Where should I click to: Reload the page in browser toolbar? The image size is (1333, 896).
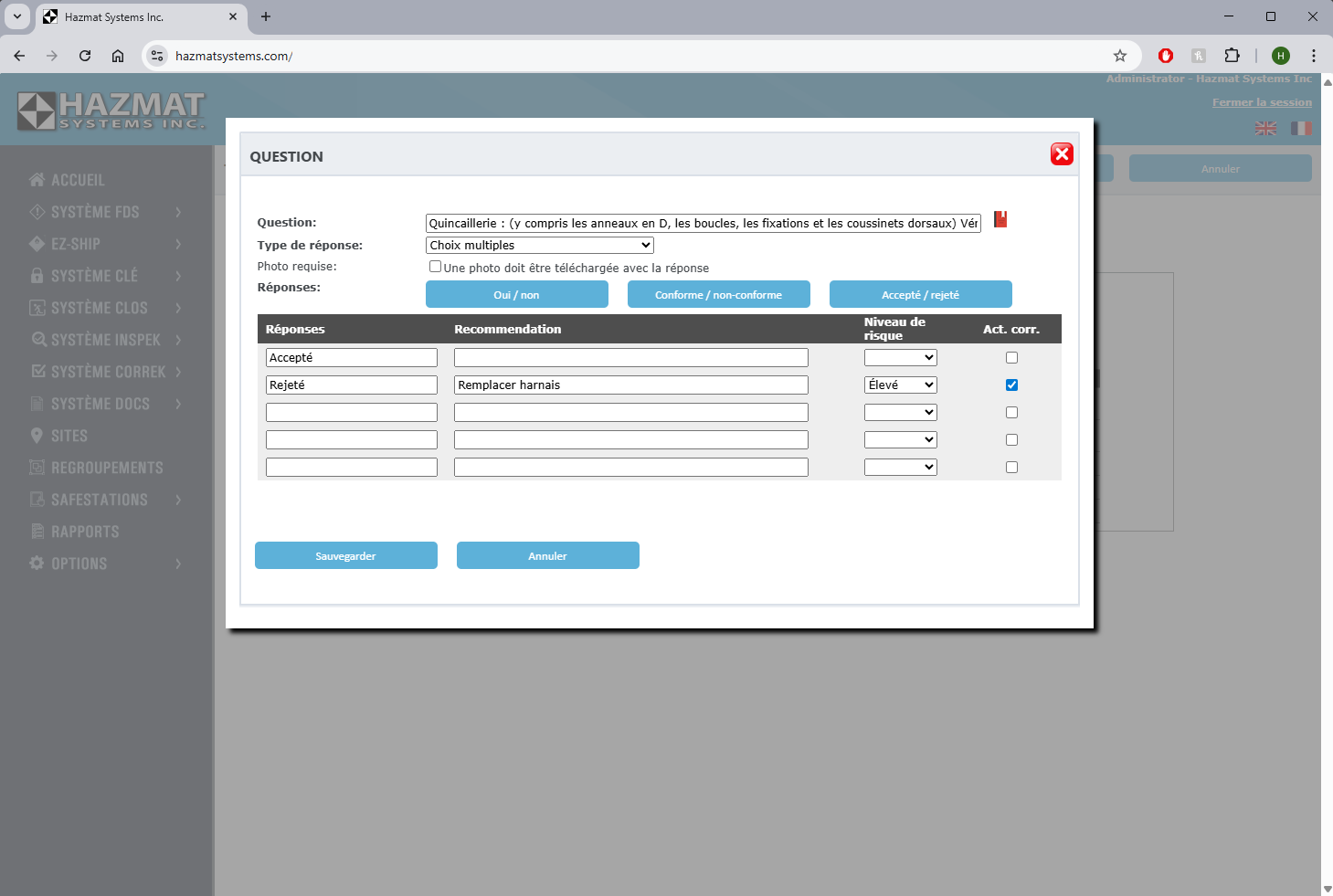point(85,56)
